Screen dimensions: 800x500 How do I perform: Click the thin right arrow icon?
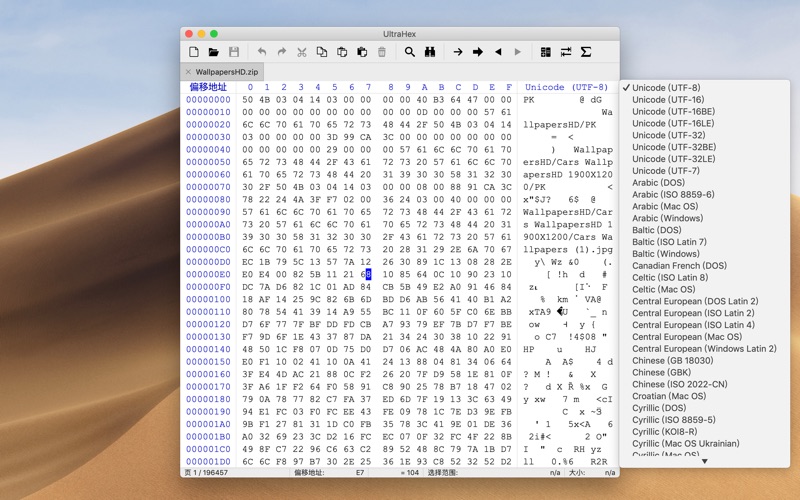coord(458,52)
